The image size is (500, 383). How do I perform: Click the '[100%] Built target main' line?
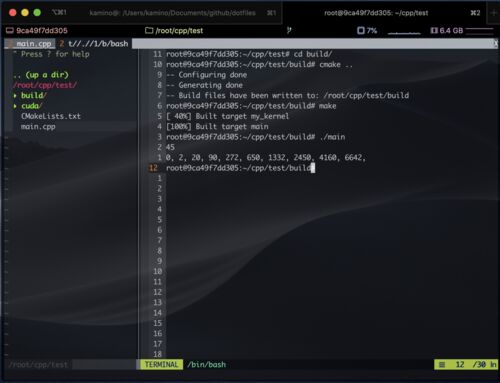[217, 126]
